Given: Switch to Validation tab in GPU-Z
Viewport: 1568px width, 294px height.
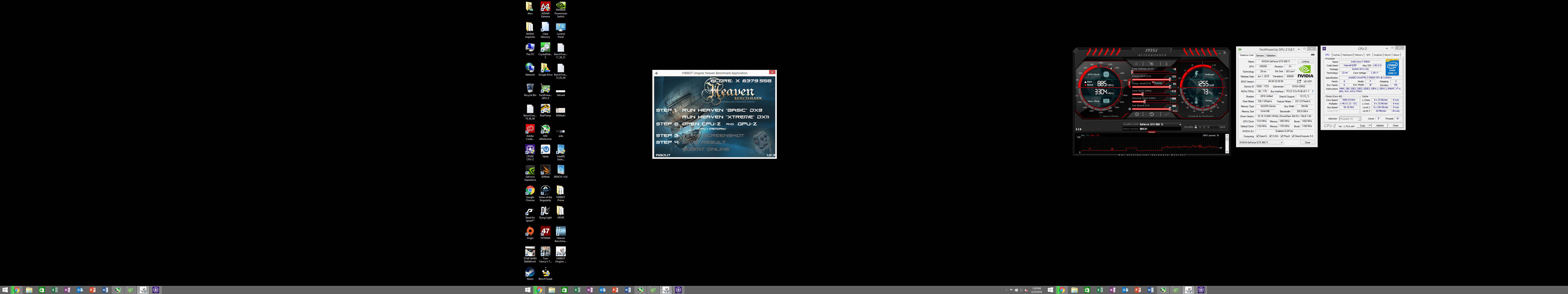Looking at the screenshot, I should (x=1271, y=55).
